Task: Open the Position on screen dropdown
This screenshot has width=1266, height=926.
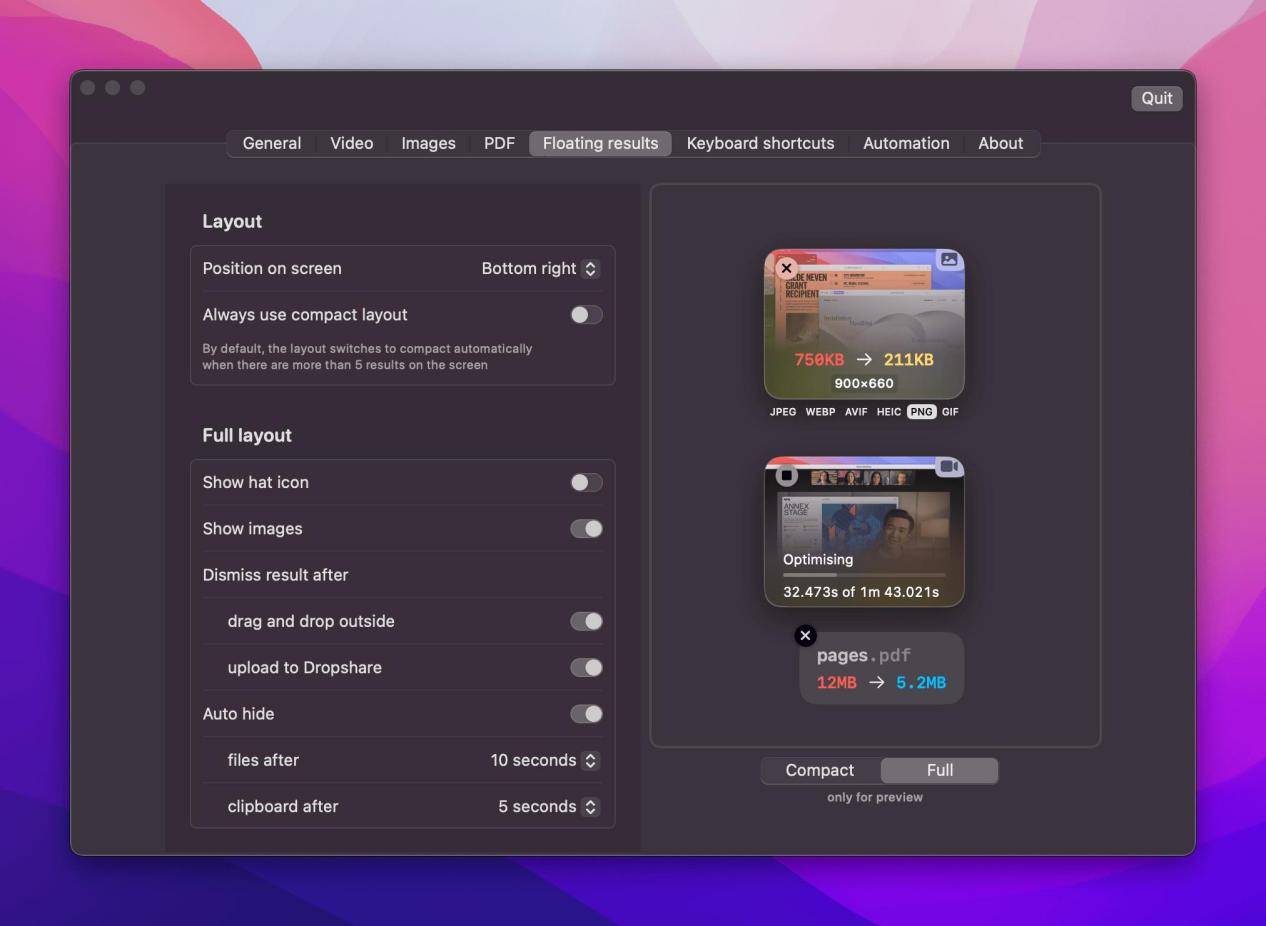Action: coord(540,269)
